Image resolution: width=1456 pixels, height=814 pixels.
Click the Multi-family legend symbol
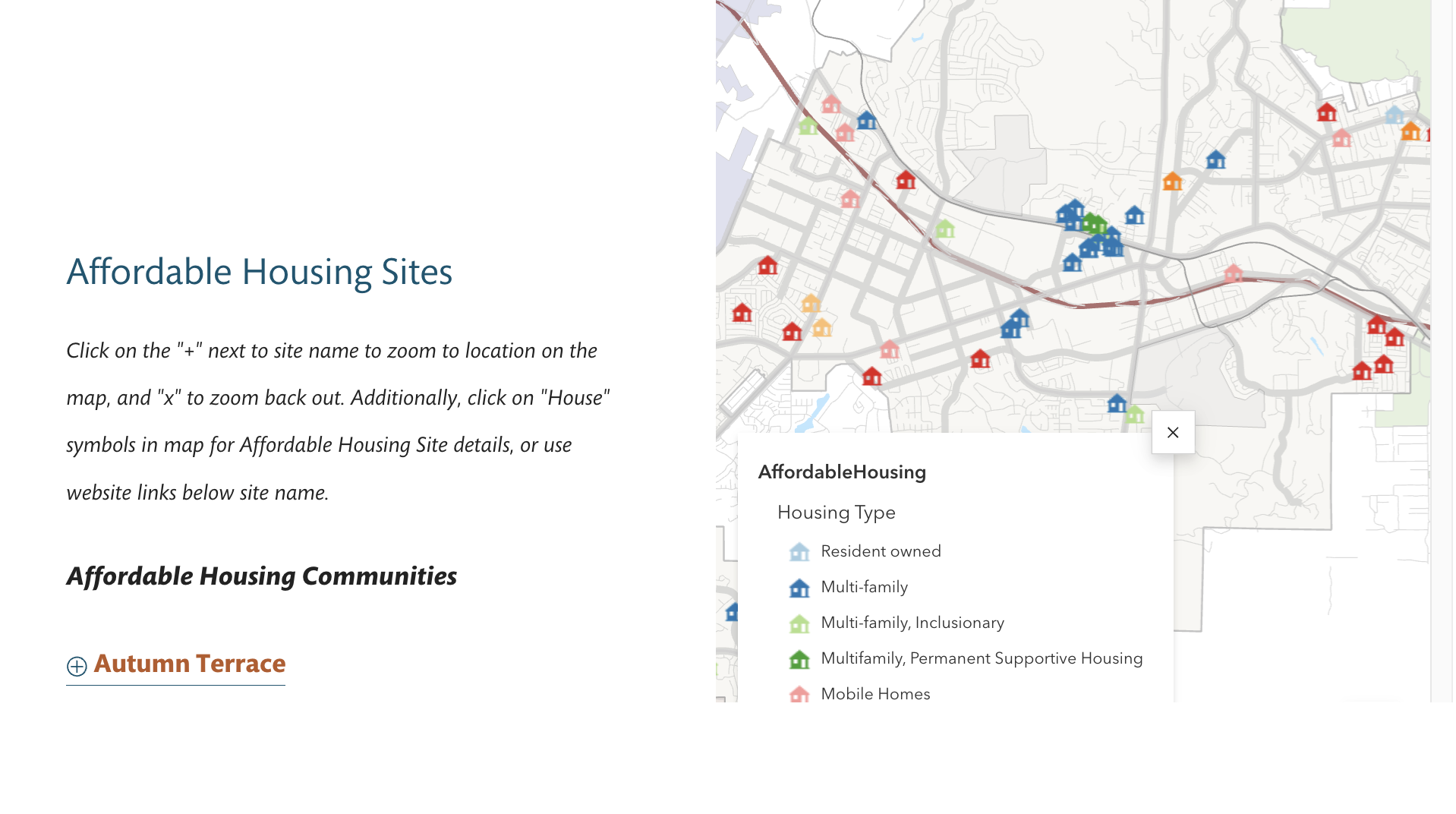click(799, 587)
